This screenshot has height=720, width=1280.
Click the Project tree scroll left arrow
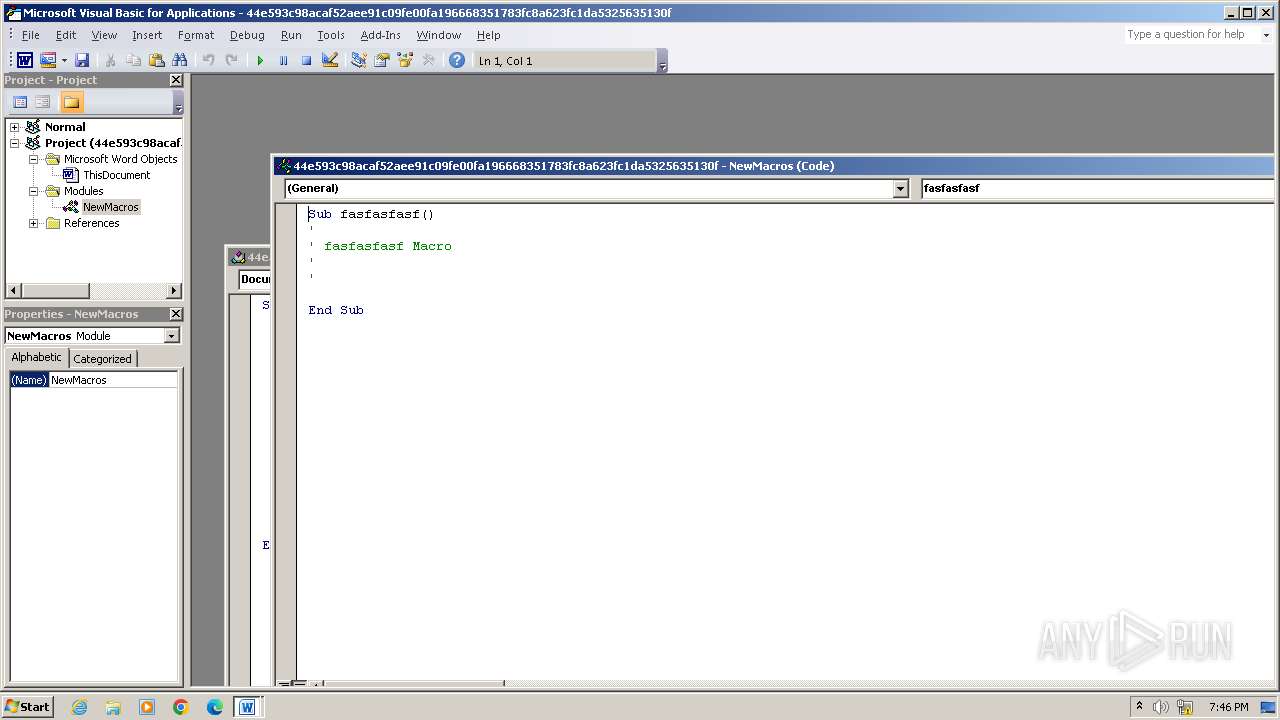pyautogui.click(x=14, y=291)
